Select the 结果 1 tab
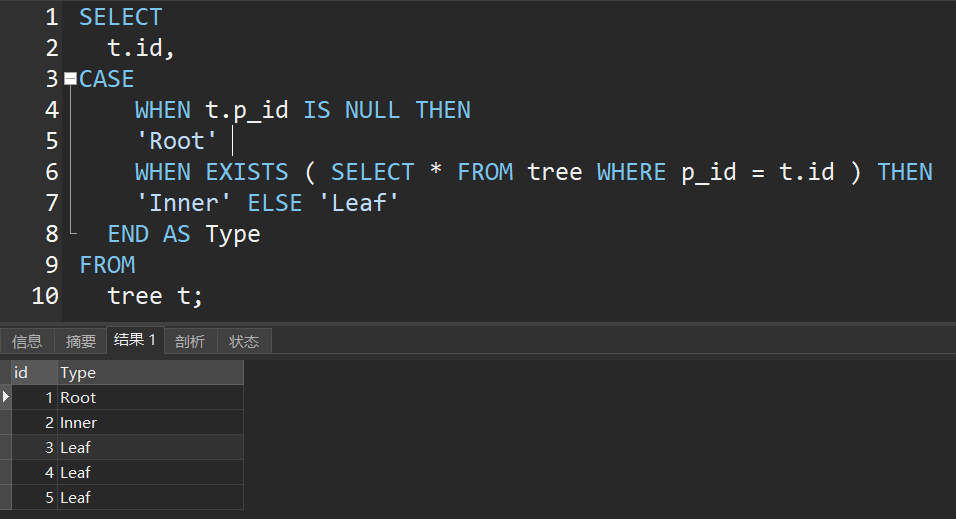This screenshot has width=956, height=519. 135,340
